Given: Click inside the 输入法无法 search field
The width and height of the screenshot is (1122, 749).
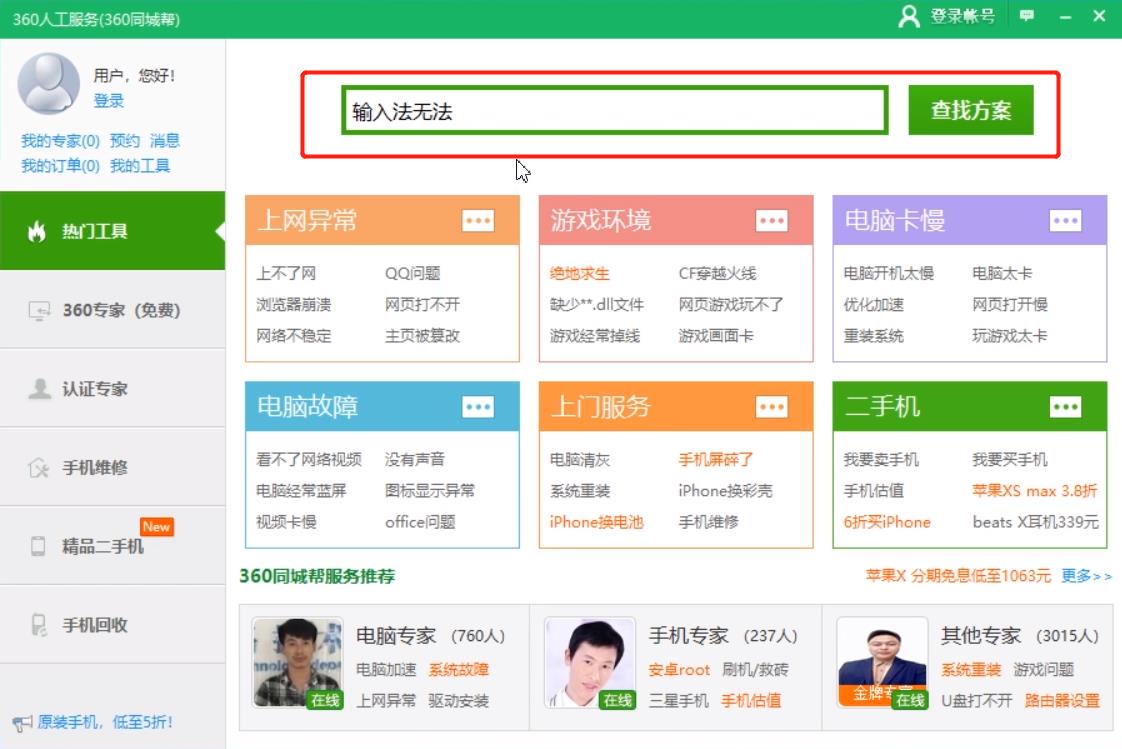Looking at the screenshot, I should pos(614,110).
